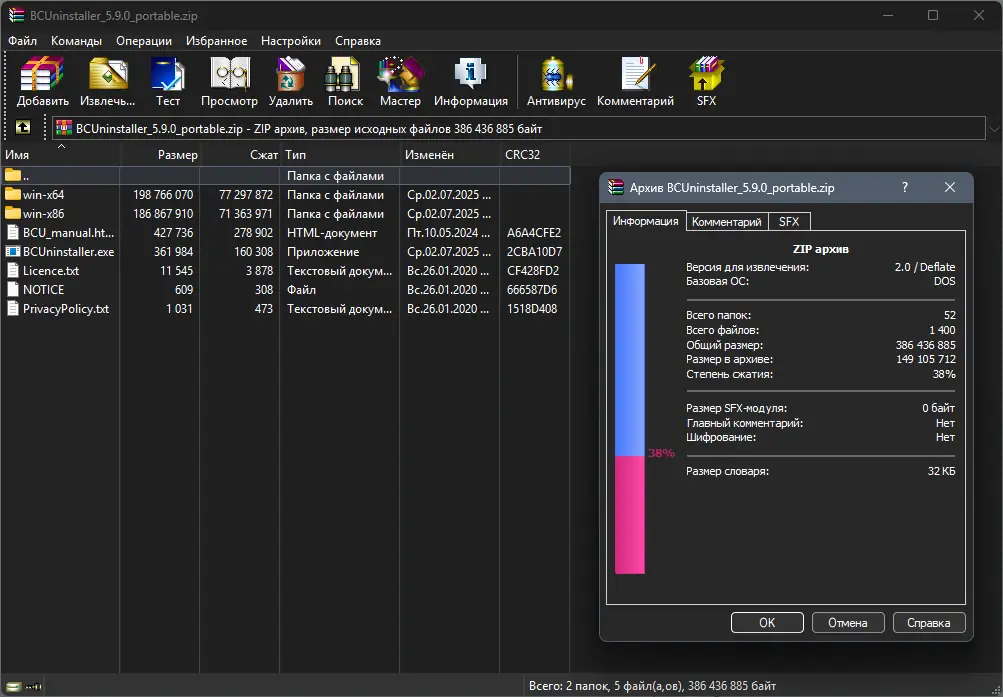Sort by the Сжат column header

240,155
